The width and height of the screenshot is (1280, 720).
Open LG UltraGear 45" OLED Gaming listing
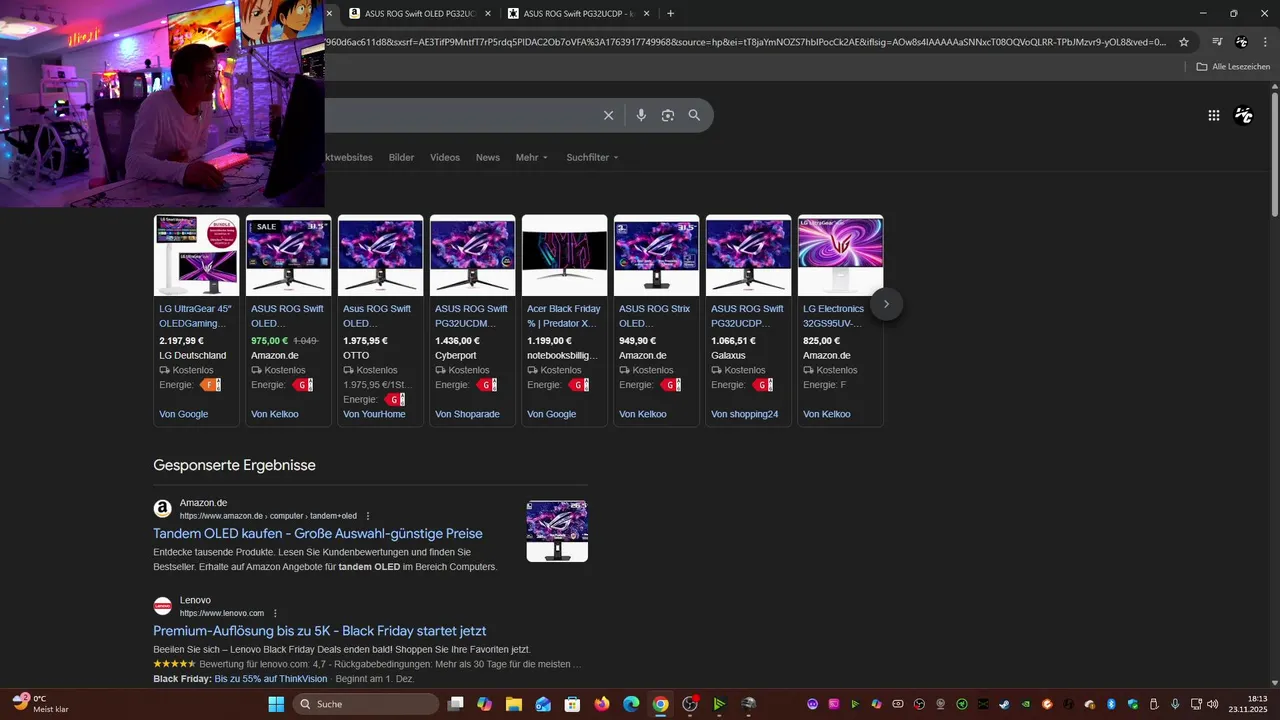point(195,316)
